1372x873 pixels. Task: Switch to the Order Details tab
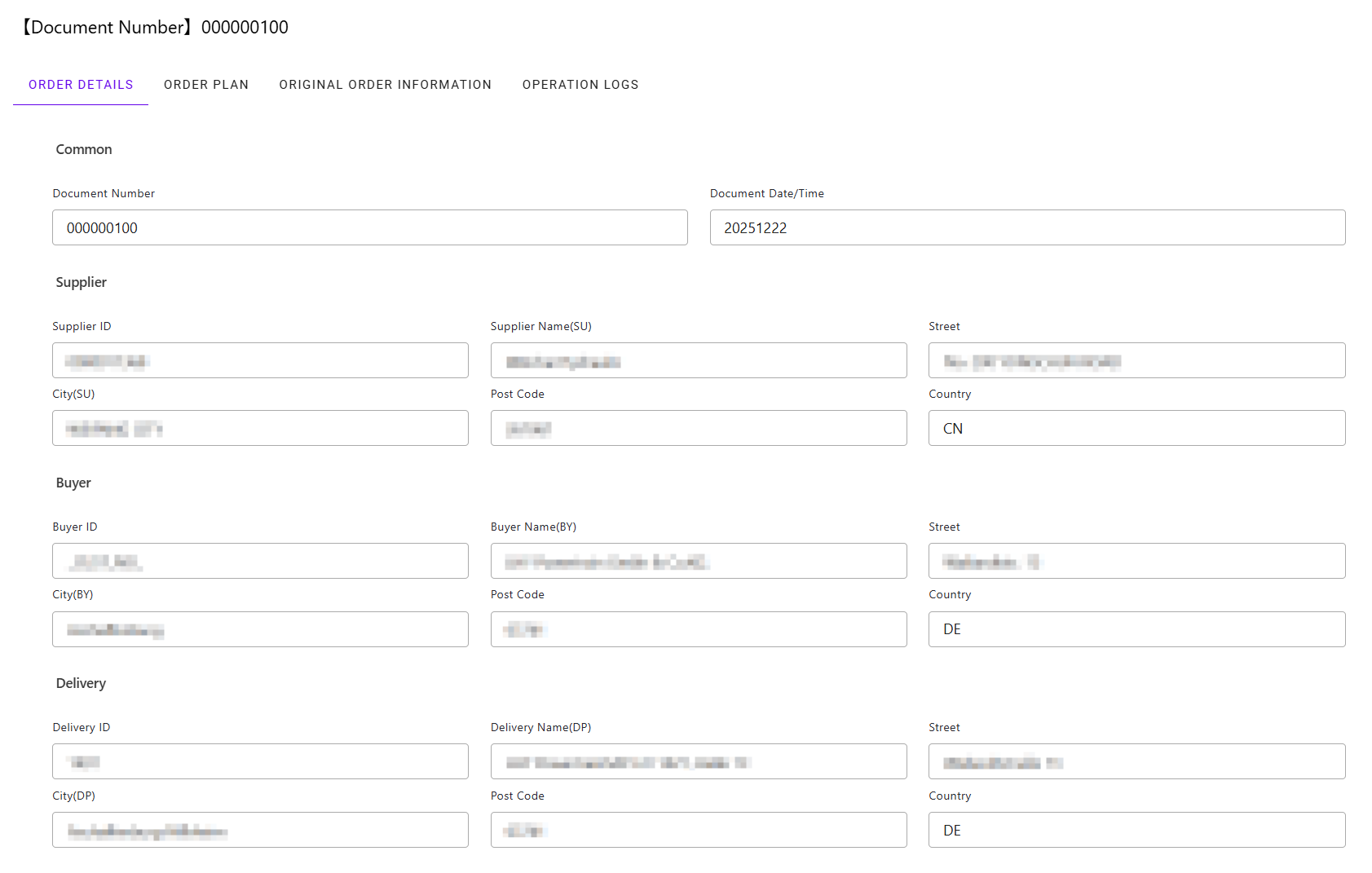pyautogui.click(x=81, y=85)
